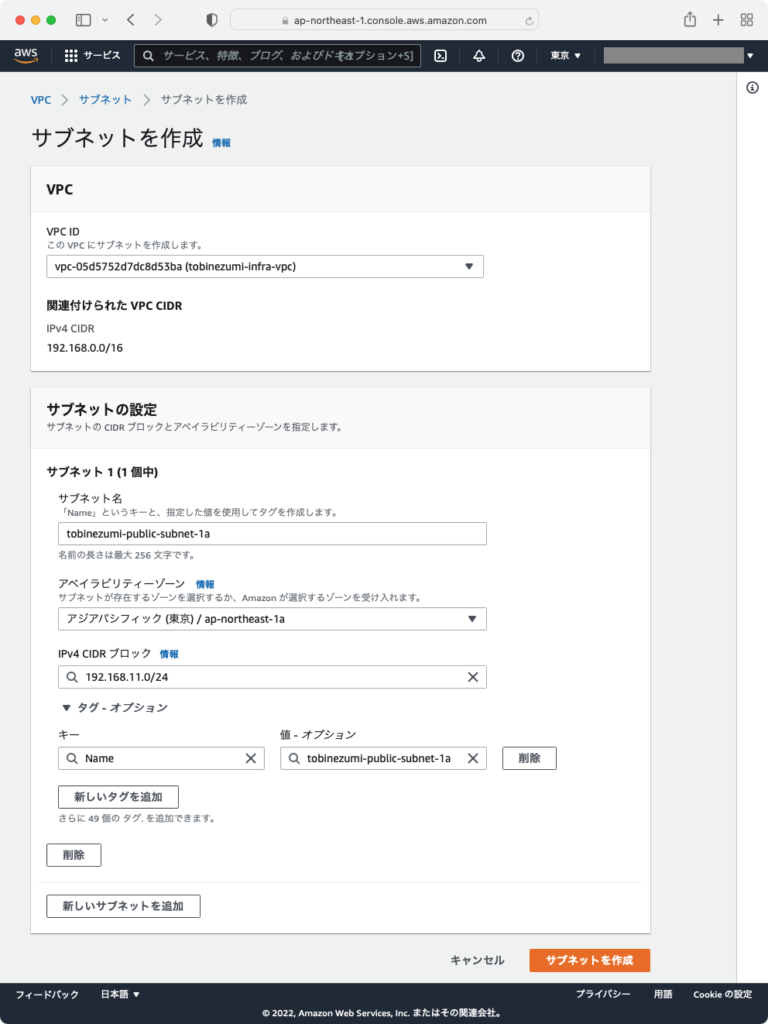Click 情報 link beside page title
768x1024 pixels.
tap(221, 143)
